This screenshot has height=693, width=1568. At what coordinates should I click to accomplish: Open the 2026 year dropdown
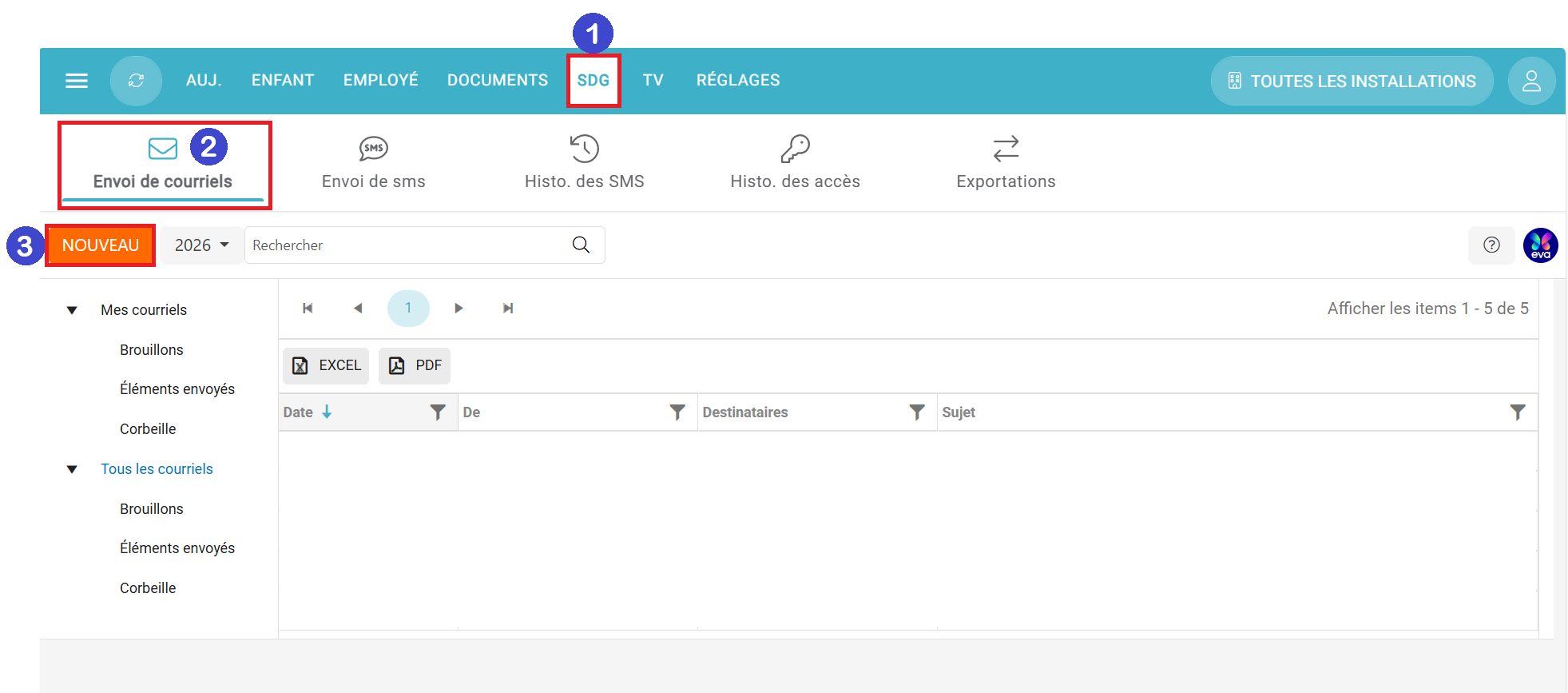coord(201,245)
